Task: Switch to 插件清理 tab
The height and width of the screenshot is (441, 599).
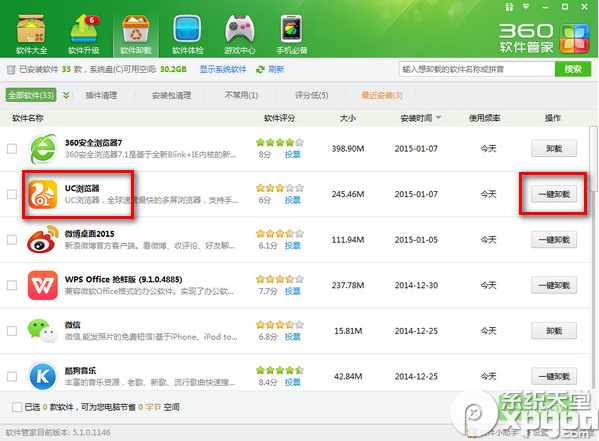Action: [x=101, y=95]
